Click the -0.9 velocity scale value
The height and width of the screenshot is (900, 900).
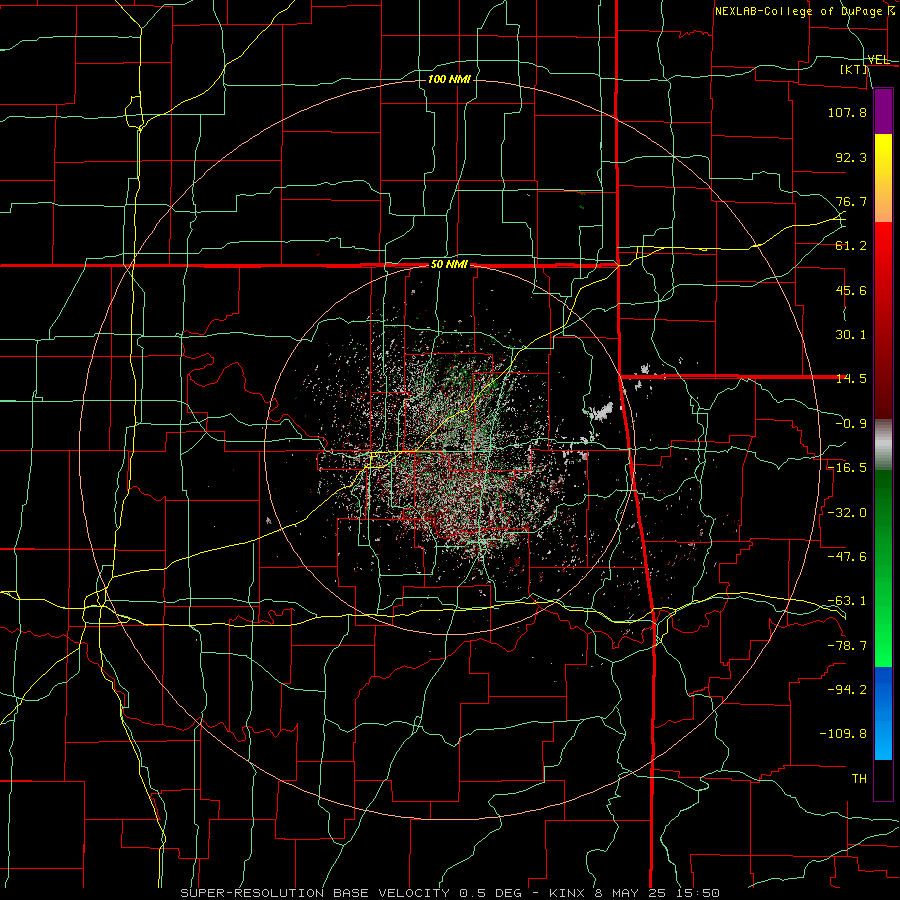click(851, 424)
